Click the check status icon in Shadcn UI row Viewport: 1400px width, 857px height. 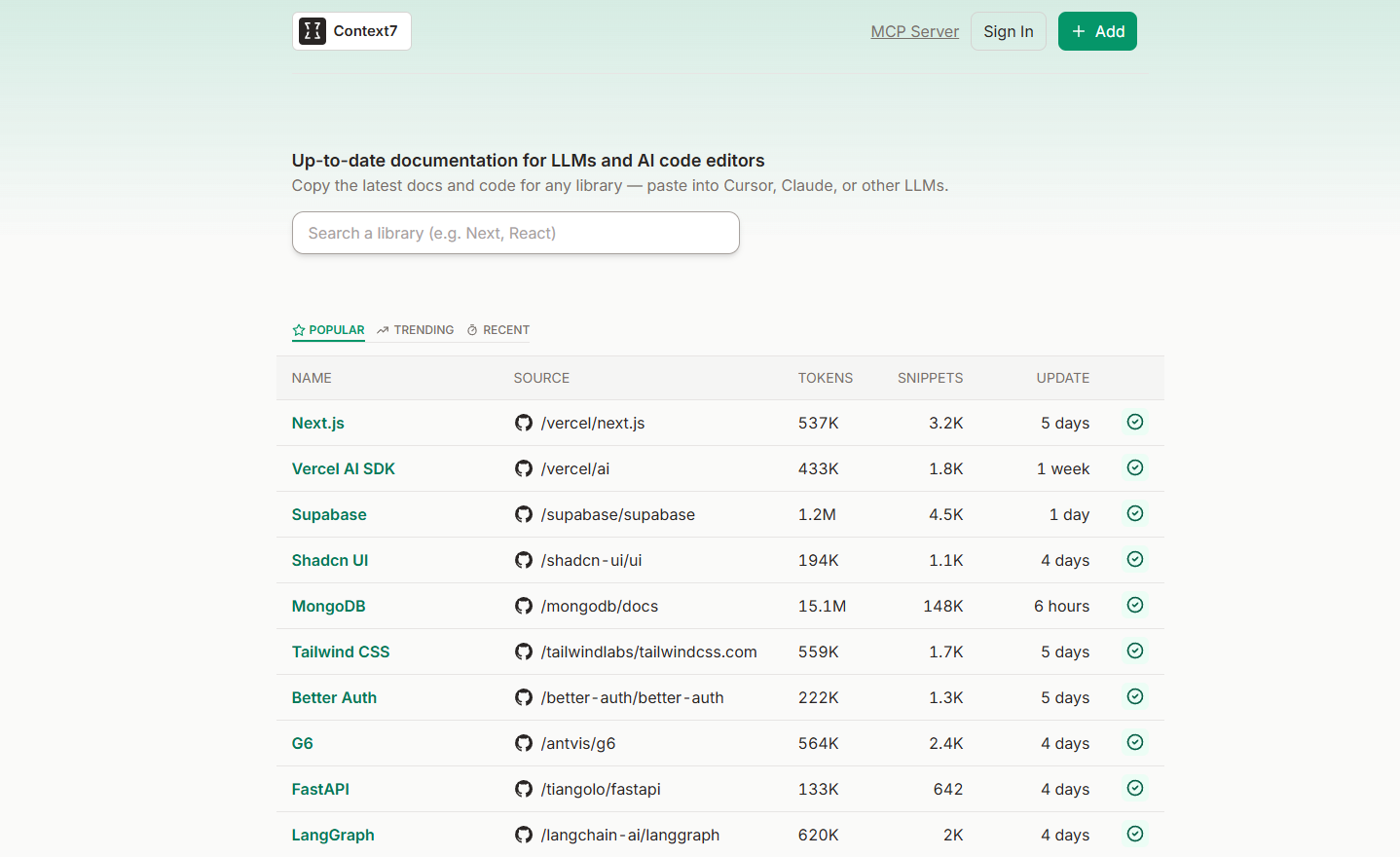tap(1135, 559)
